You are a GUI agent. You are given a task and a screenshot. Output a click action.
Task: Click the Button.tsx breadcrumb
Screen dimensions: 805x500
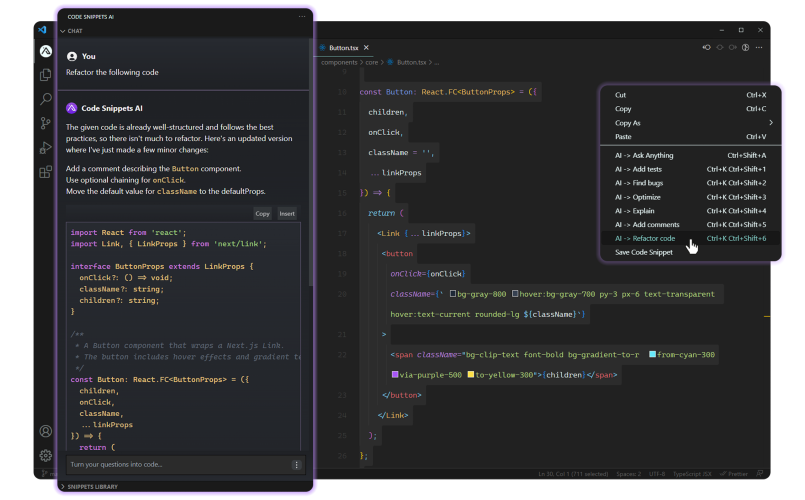411,62
